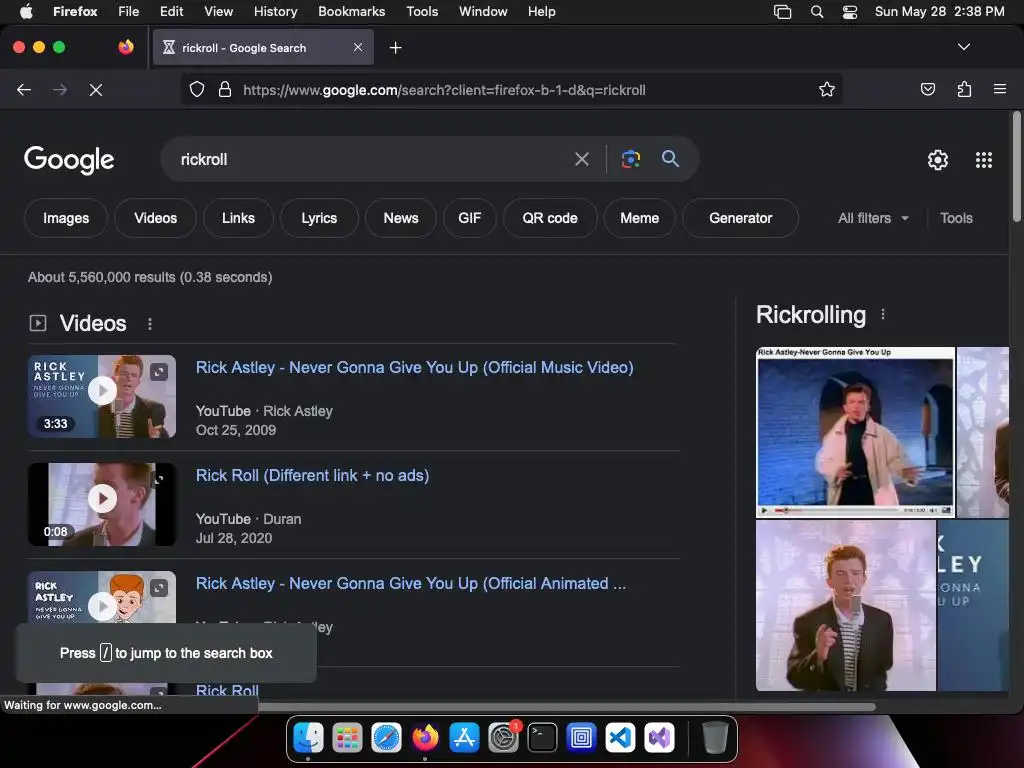Filter results by Images
This screenshot has height=768, width=1024.
(66, 218)
